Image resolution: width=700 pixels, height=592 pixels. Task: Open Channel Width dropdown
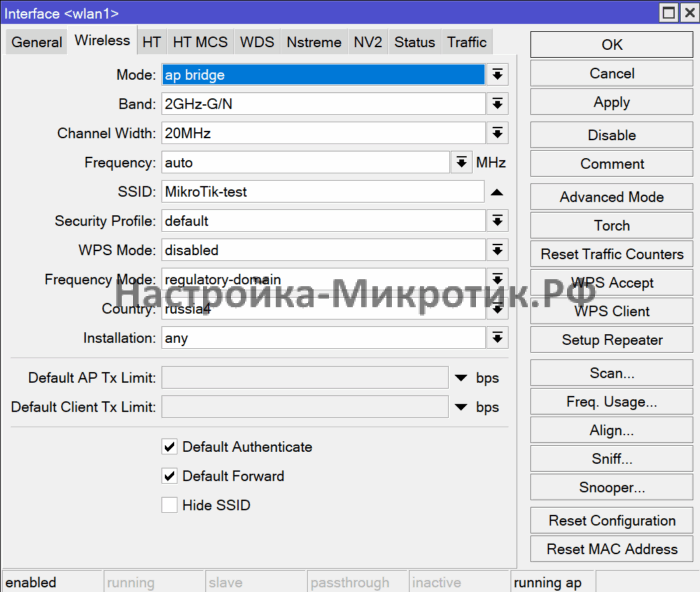tap(498, 133)
